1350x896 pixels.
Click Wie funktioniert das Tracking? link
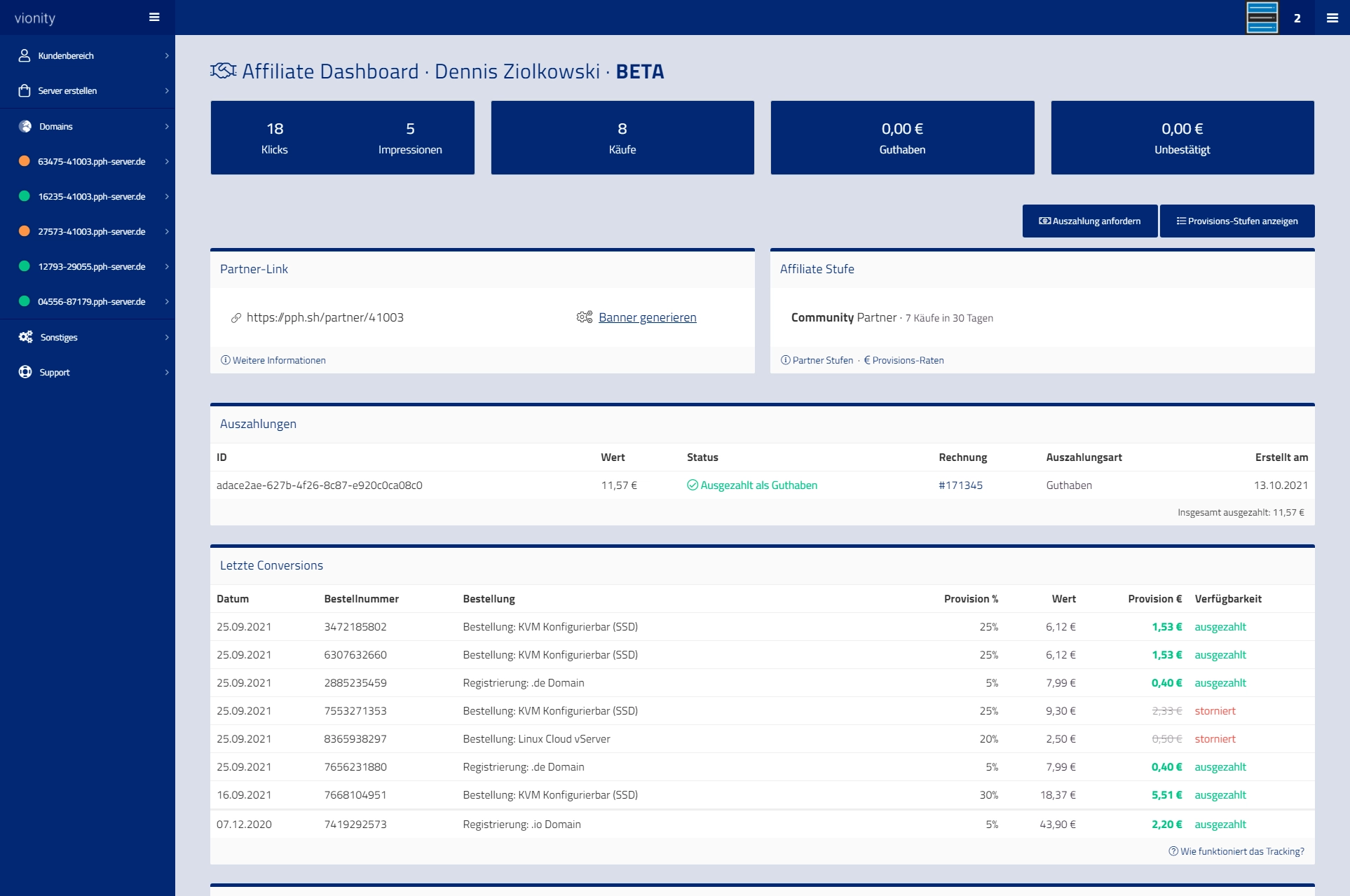click(x=1236, y=851)
